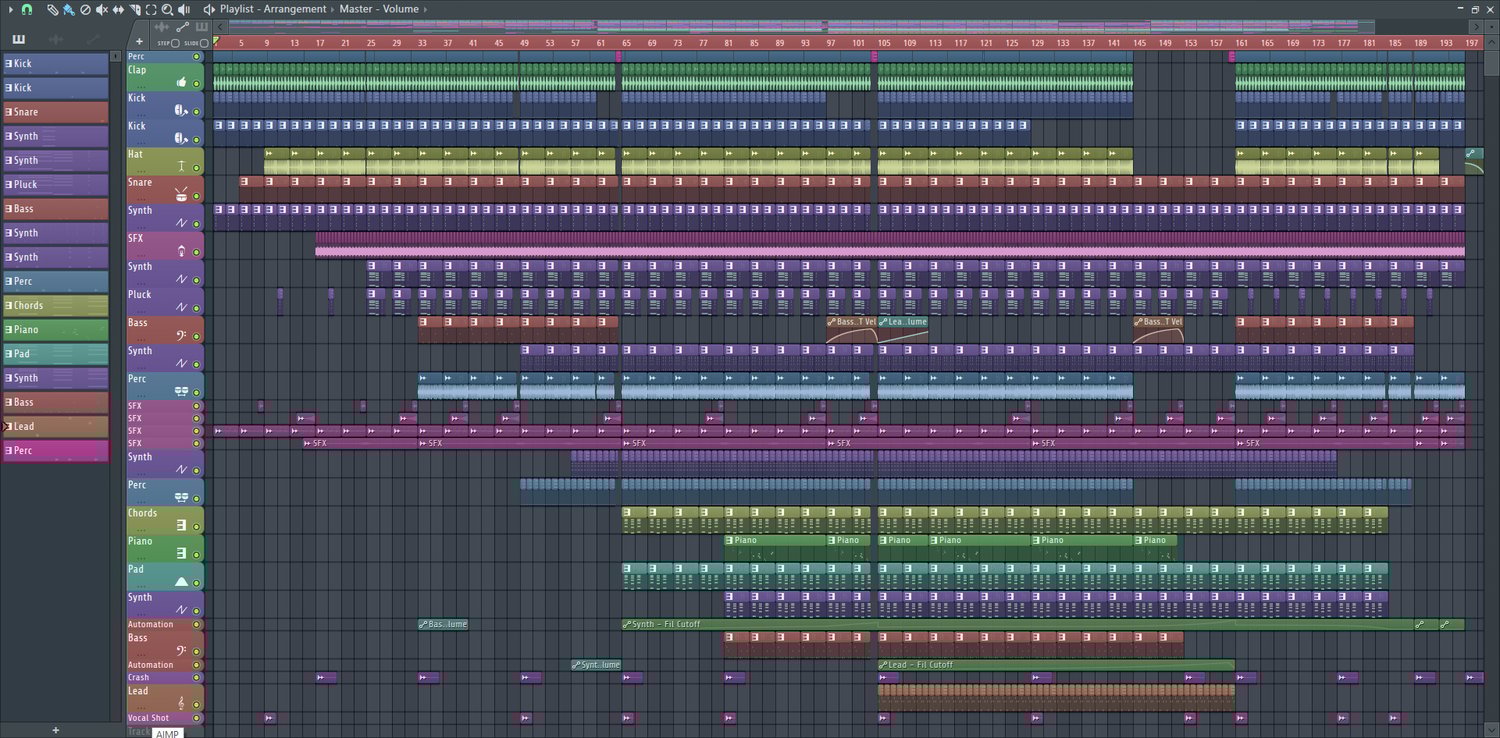Click bar 105 on the timeline ruler

[x=884, y=43]
